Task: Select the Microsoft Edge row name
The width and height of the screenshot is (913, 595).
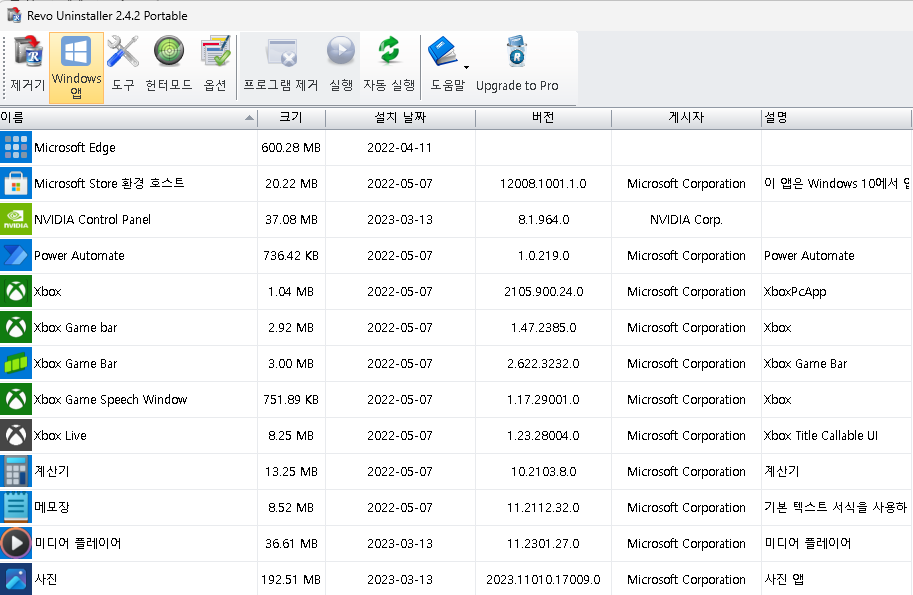Action: click(75, 148)
